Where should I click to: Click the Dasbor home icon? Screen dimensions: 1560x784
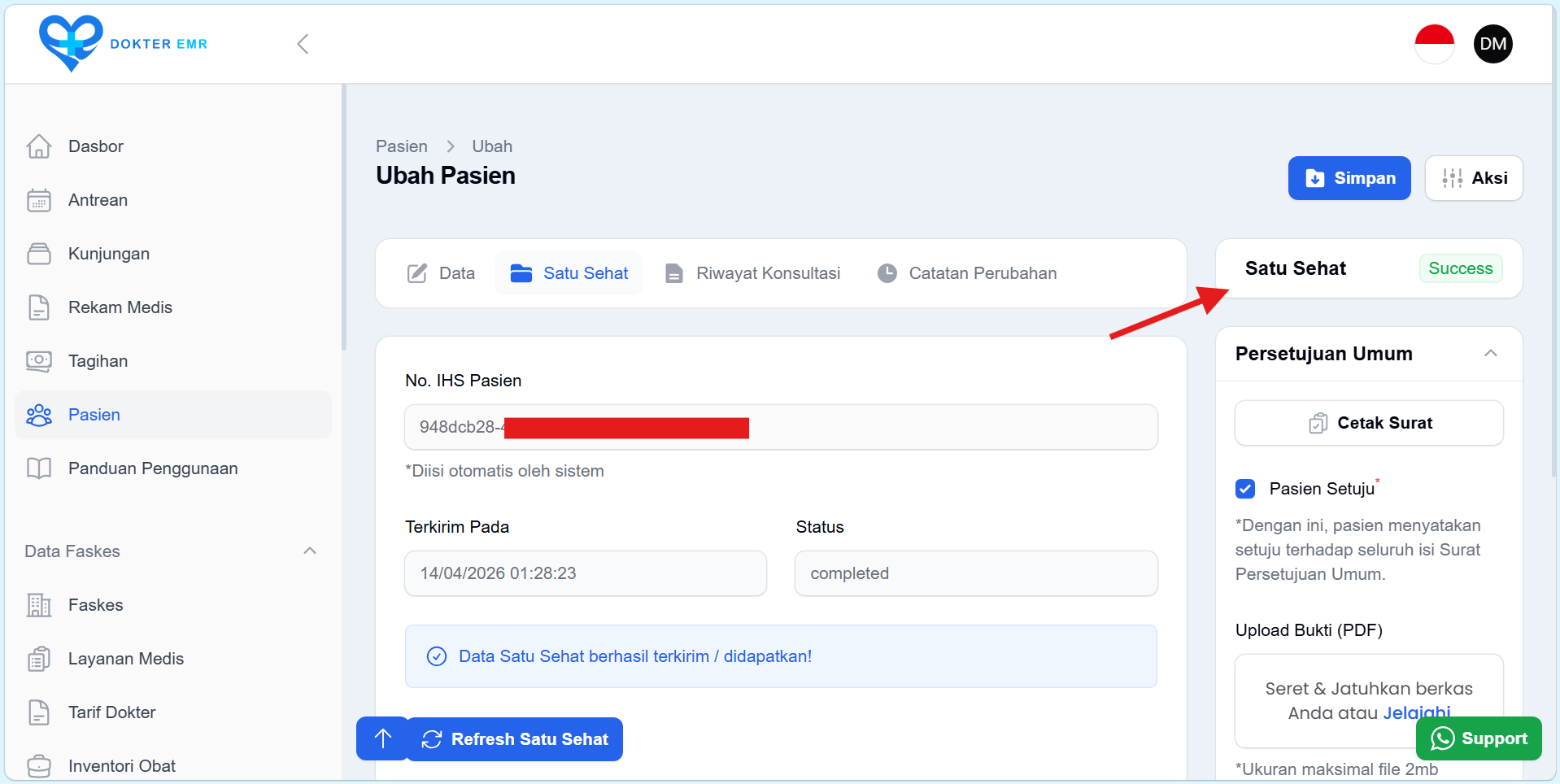39,146
